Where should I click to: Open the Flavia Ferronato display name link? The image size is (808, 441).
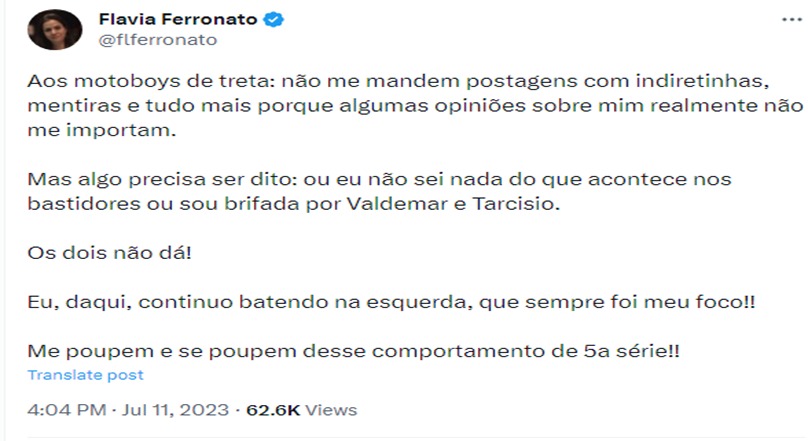(x=178, y=19)
